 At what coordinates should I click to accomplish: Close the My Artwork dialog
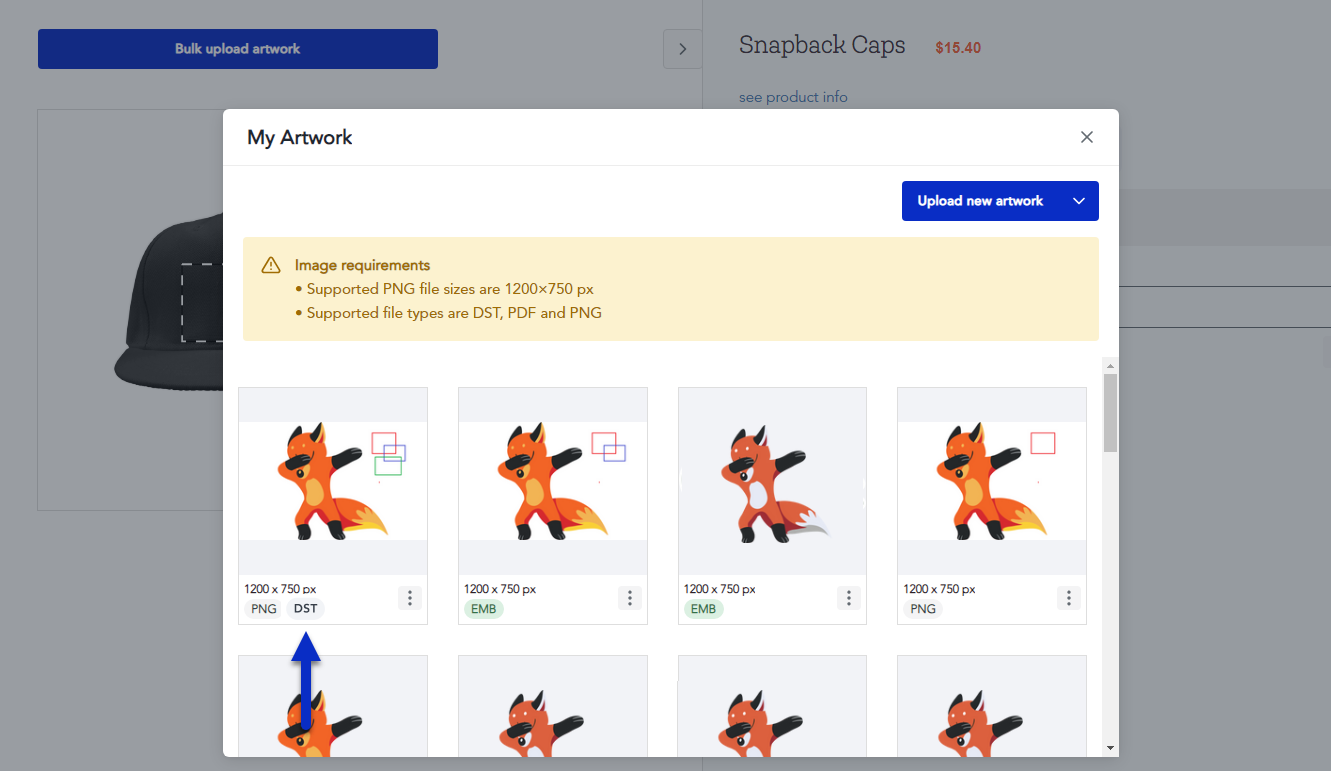pyautogui.click(x=1087, y=137)
